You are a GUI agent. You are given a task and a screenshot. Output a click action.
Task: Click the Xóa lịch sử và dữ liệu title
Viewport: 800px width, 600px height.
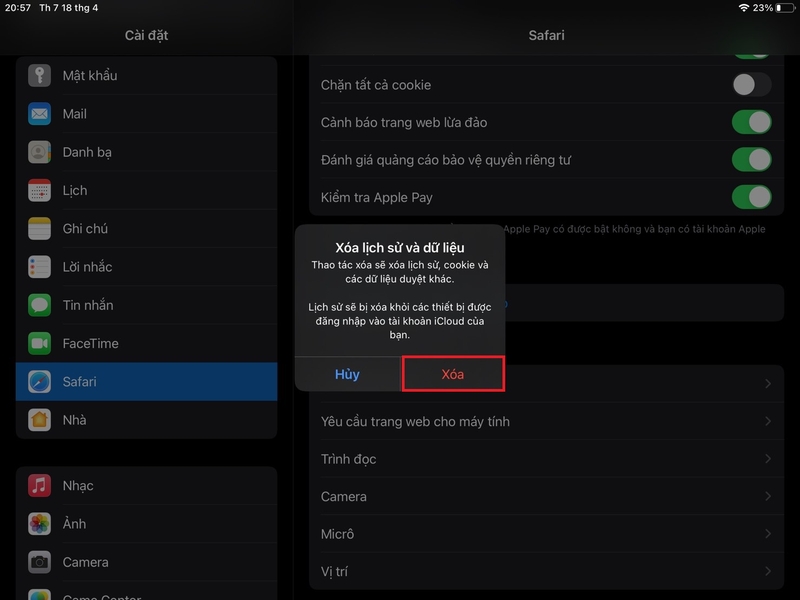tap(400, 247)
